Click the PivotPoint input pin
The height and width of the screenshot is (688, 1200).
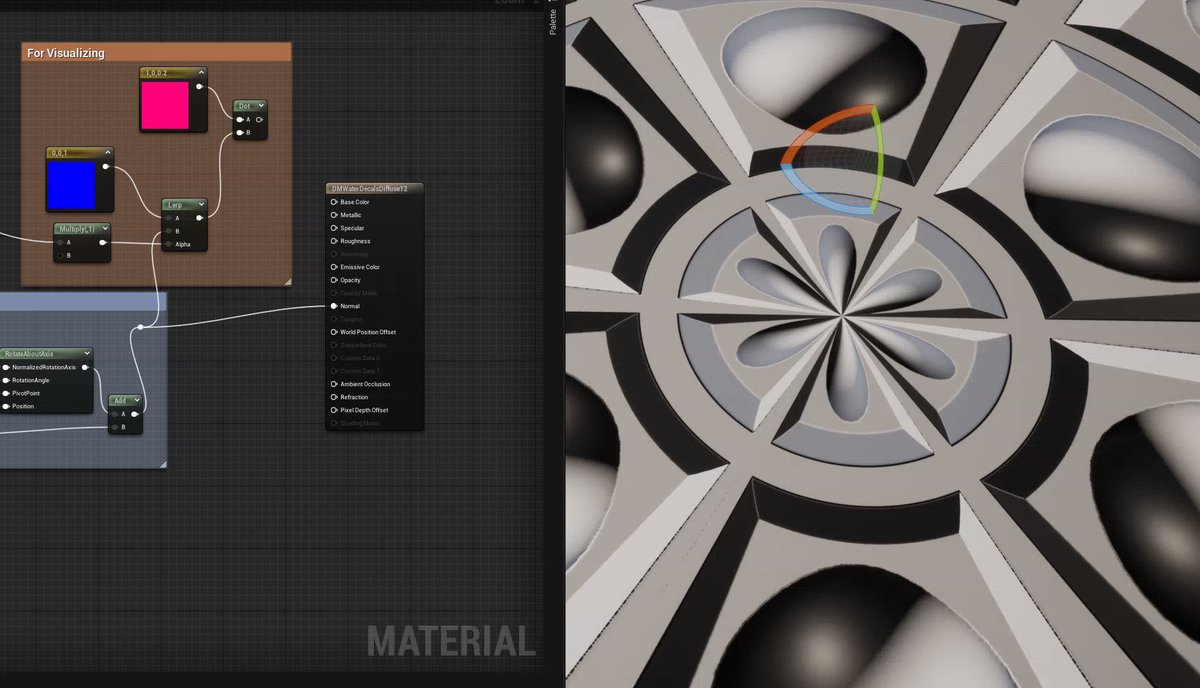pyautogui.click(x=5, y=393)
